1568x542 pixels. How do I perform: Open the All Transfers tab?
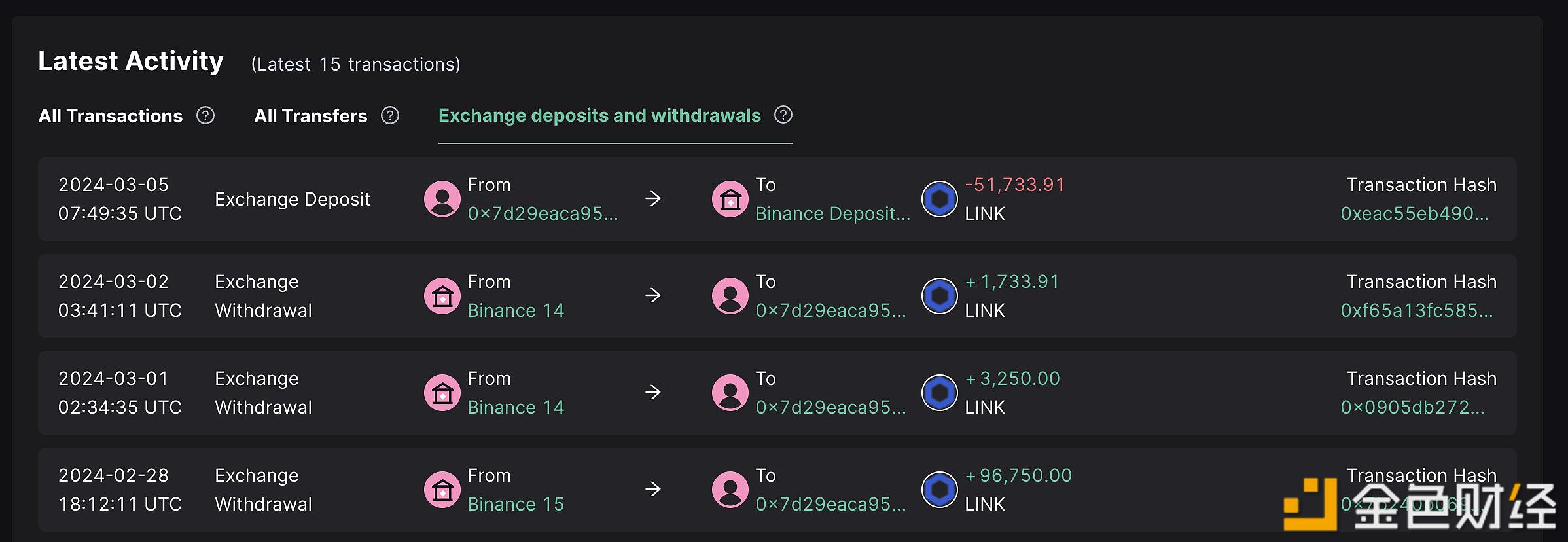pyautogui.click(x=310, y=116)
